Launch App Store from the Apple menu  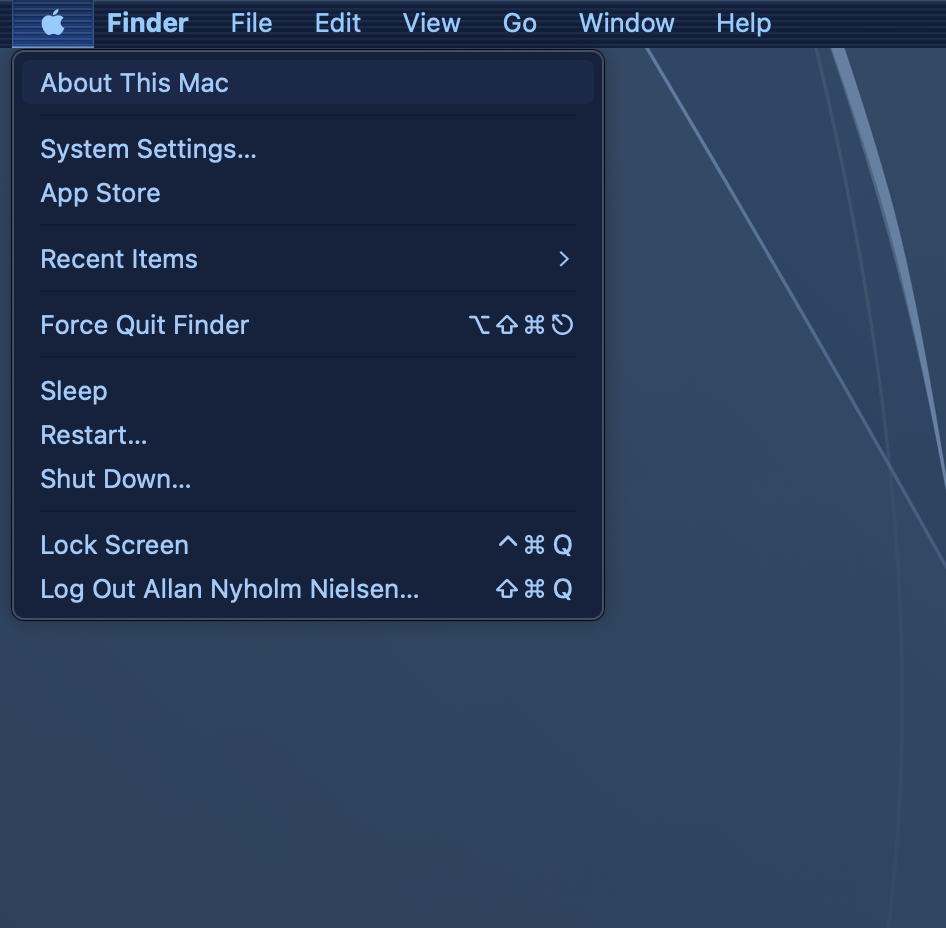coord(308,193)
